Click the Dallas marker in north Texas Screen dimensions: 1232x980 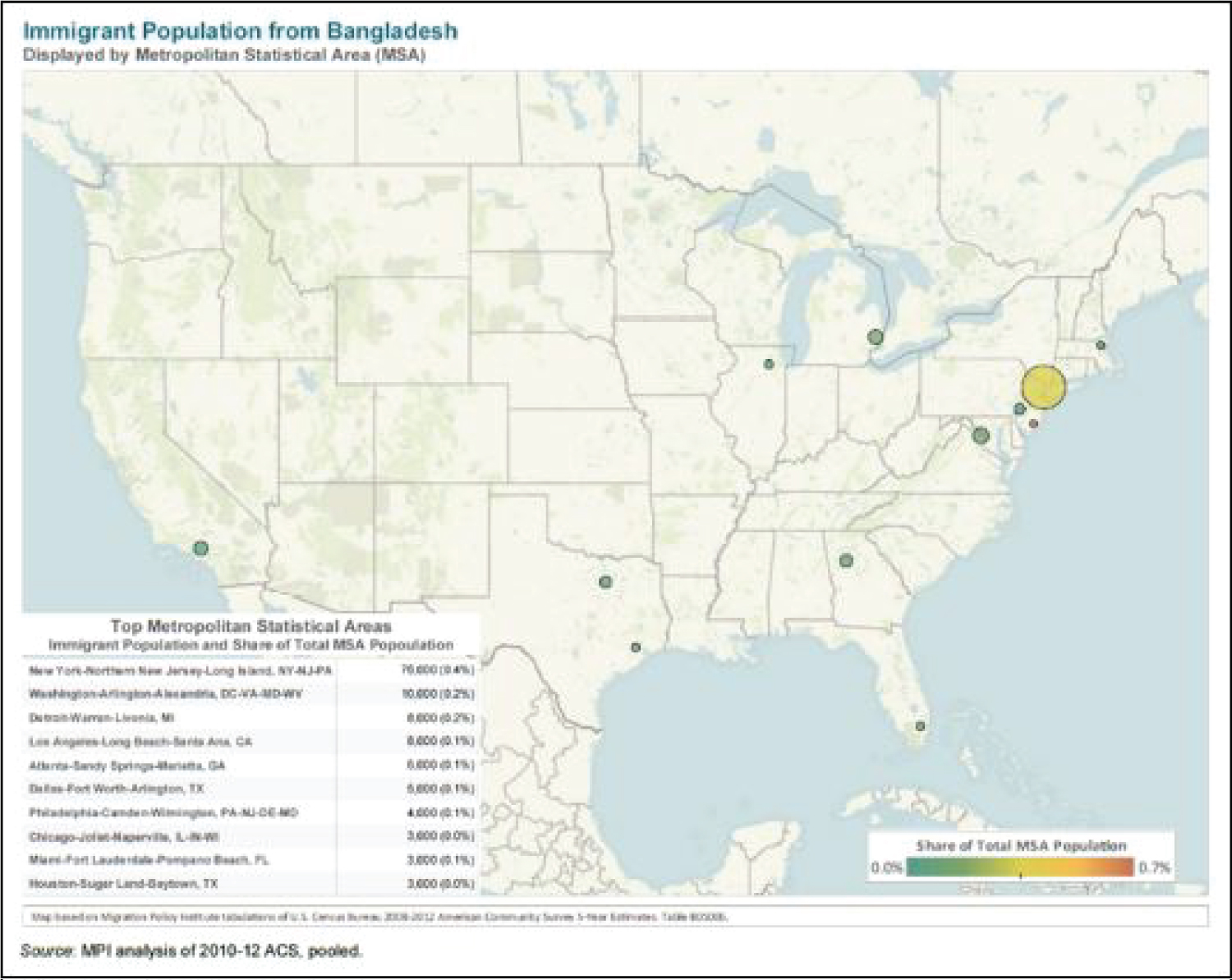pyautogui.click(x=605, y=582)
